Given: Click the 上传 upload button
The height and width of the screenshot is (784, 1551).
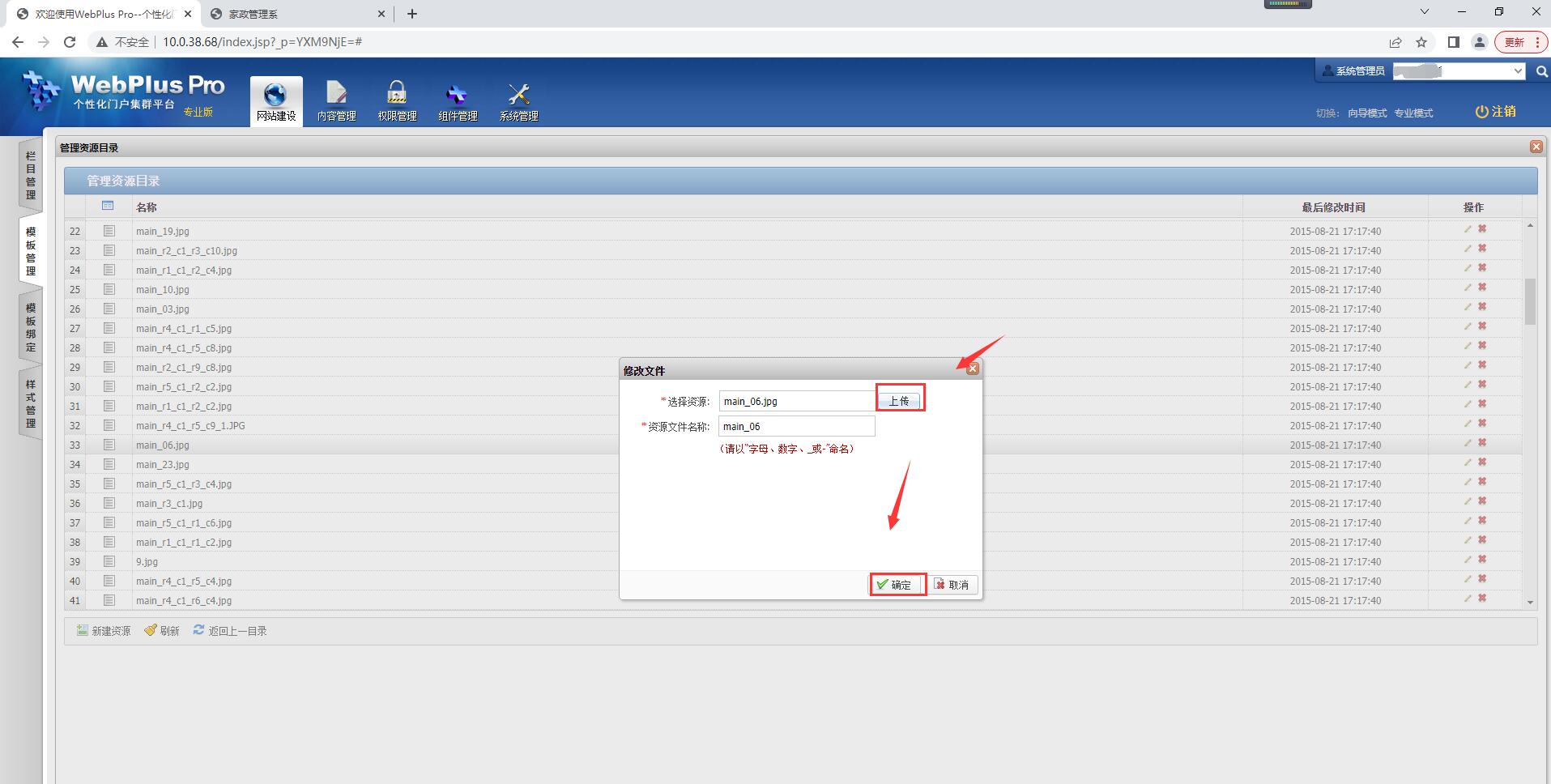Looking at the screenshot, I should 899,400.
